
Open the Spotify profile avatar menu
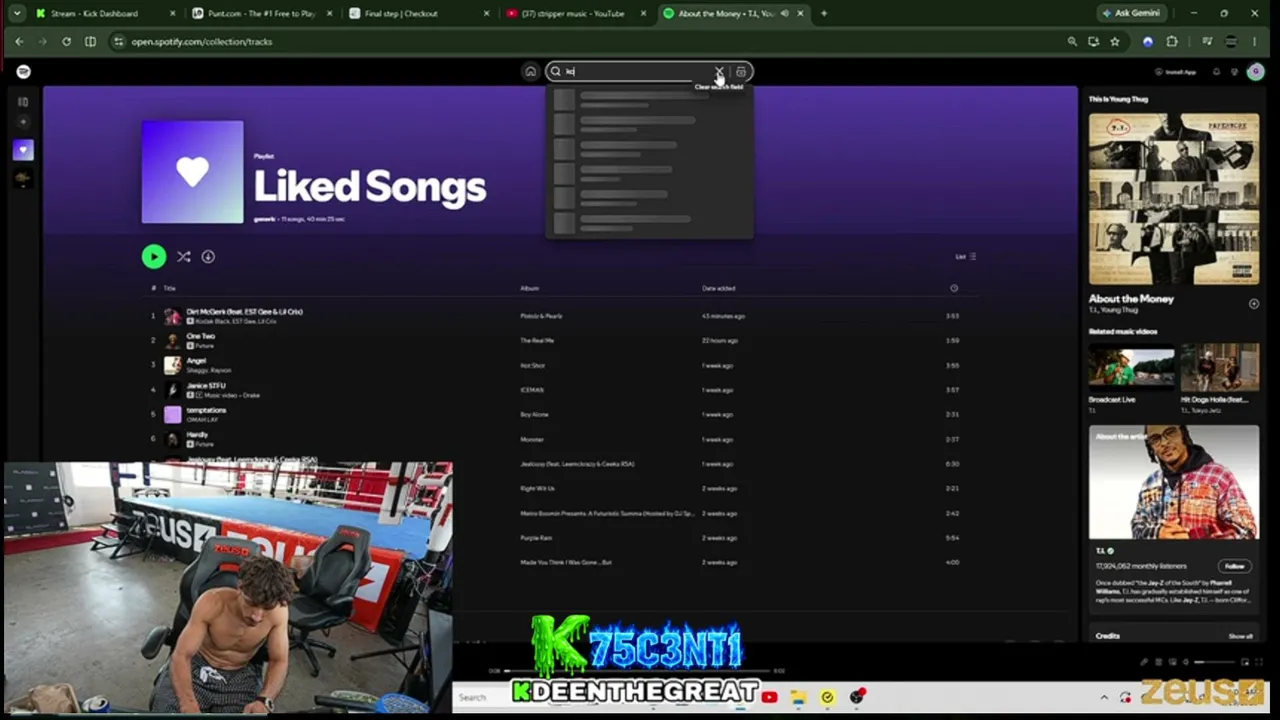1255,72
